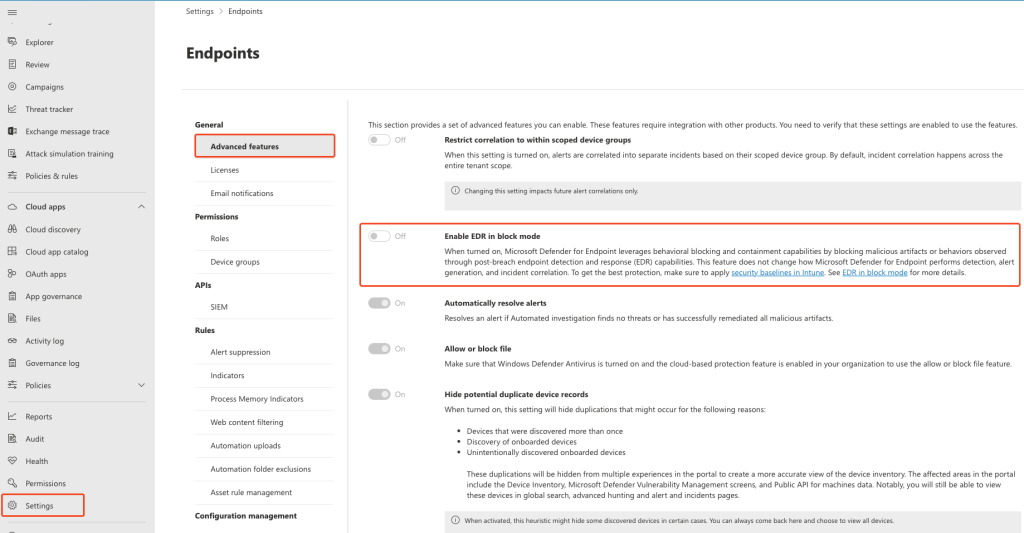Open the Health heart icon
This screenshot has height=533, width=1024.
point(13,461)
